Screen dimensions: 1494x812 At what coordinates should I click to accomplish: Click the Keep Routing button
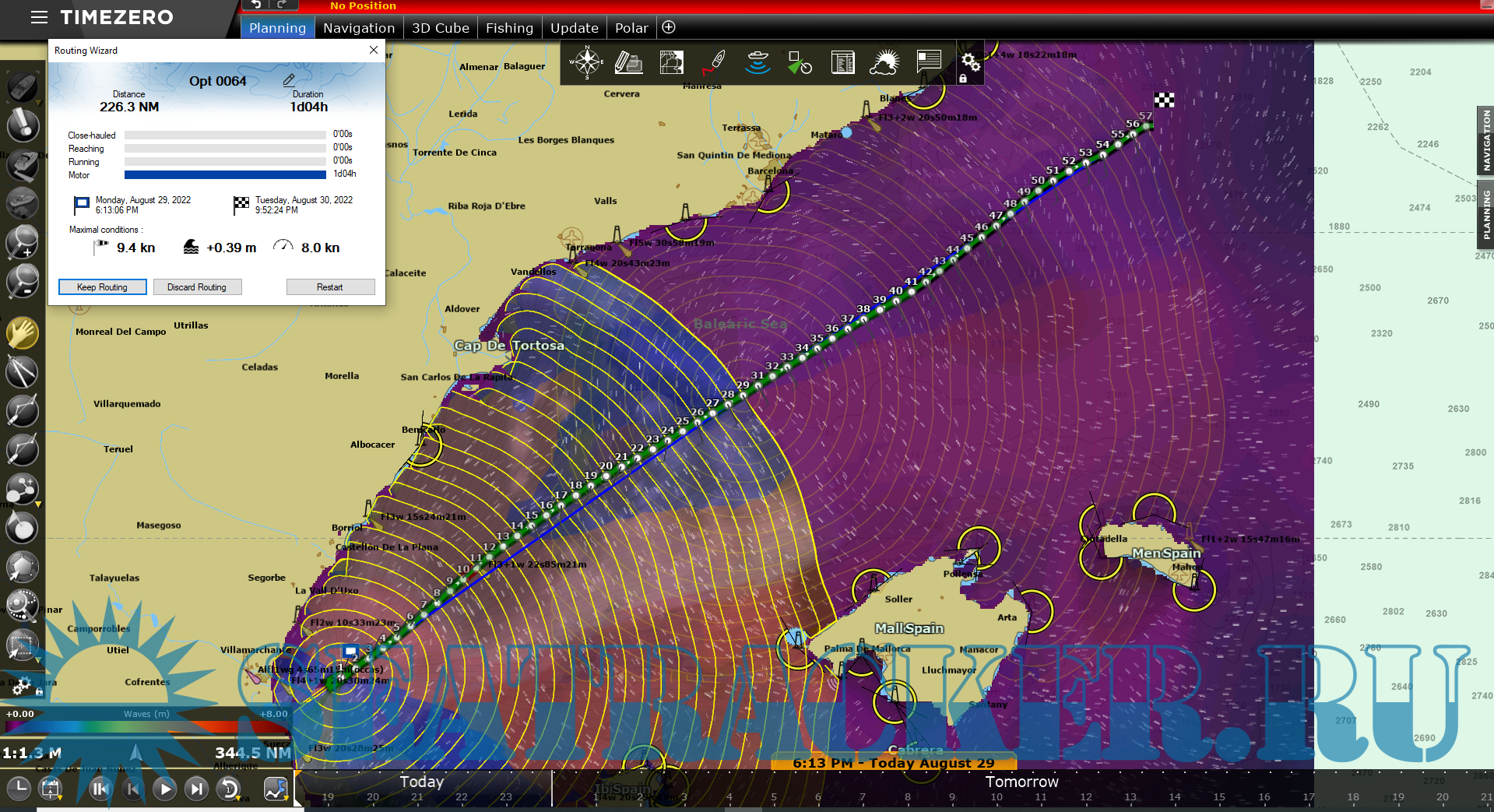pos(102,287)
